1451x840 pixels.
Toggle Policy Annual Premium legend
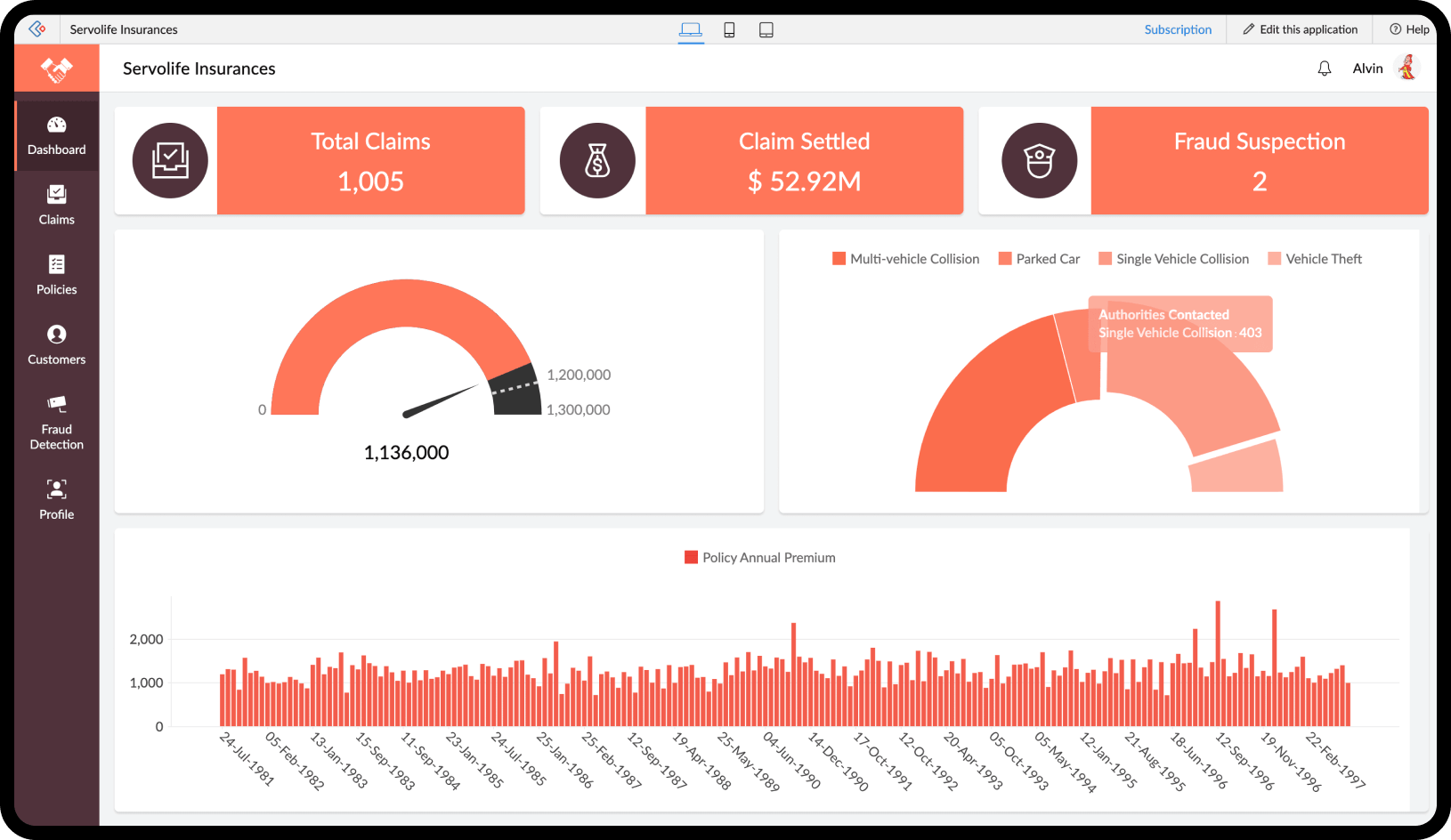759,558
